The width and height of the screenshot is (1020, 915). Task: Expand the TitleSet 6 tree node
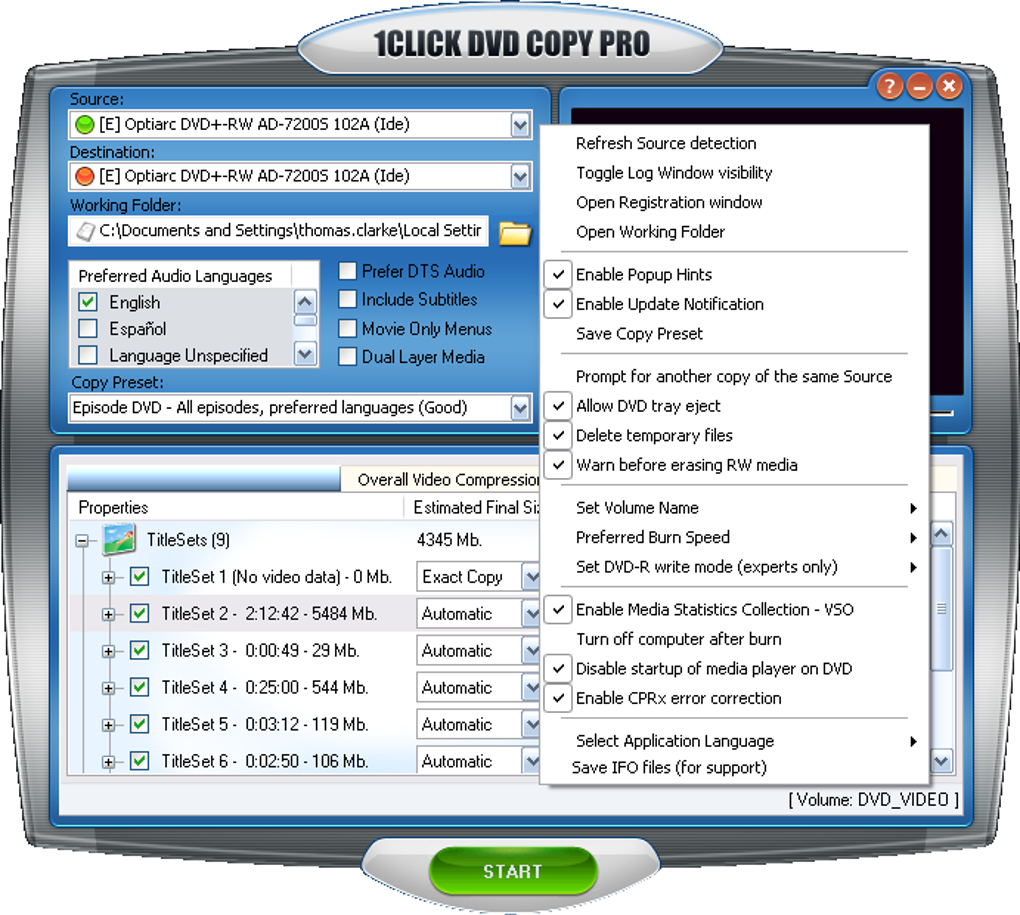[109, 762]
